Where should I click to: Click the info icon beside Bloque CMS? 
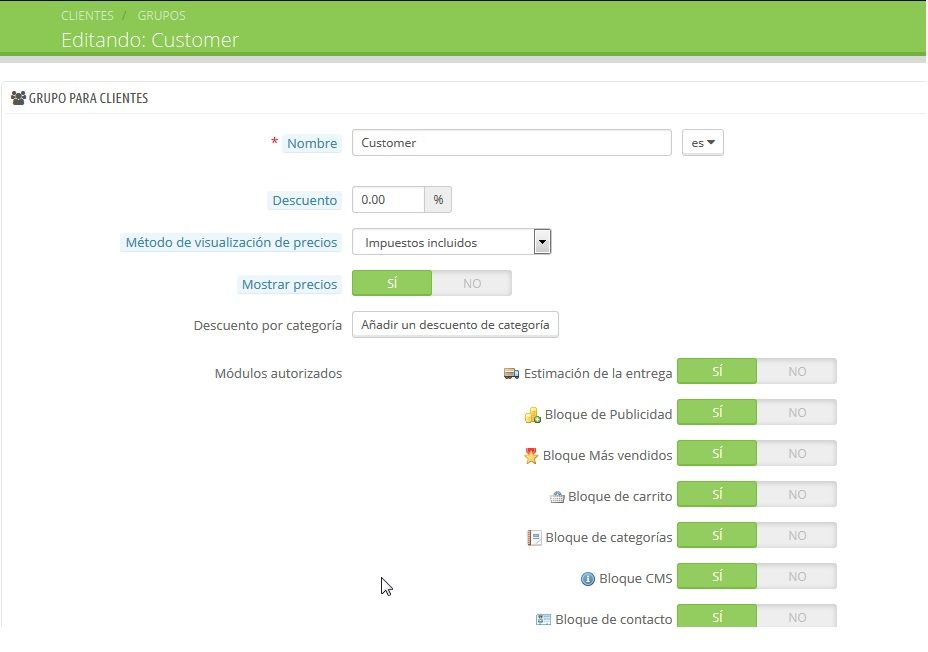click(x=588, y=579)
